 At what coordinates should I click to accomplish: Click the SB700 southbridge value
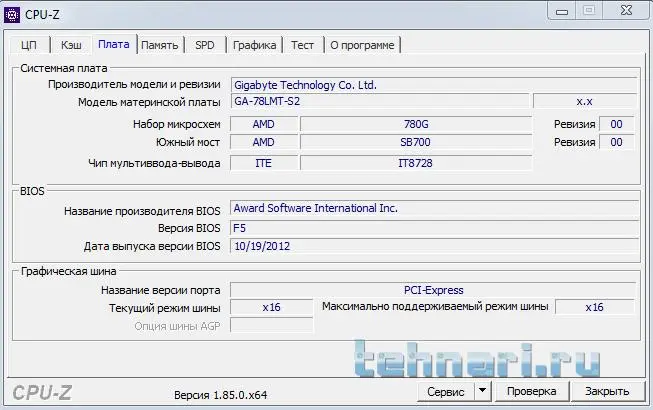coord(416,142)
